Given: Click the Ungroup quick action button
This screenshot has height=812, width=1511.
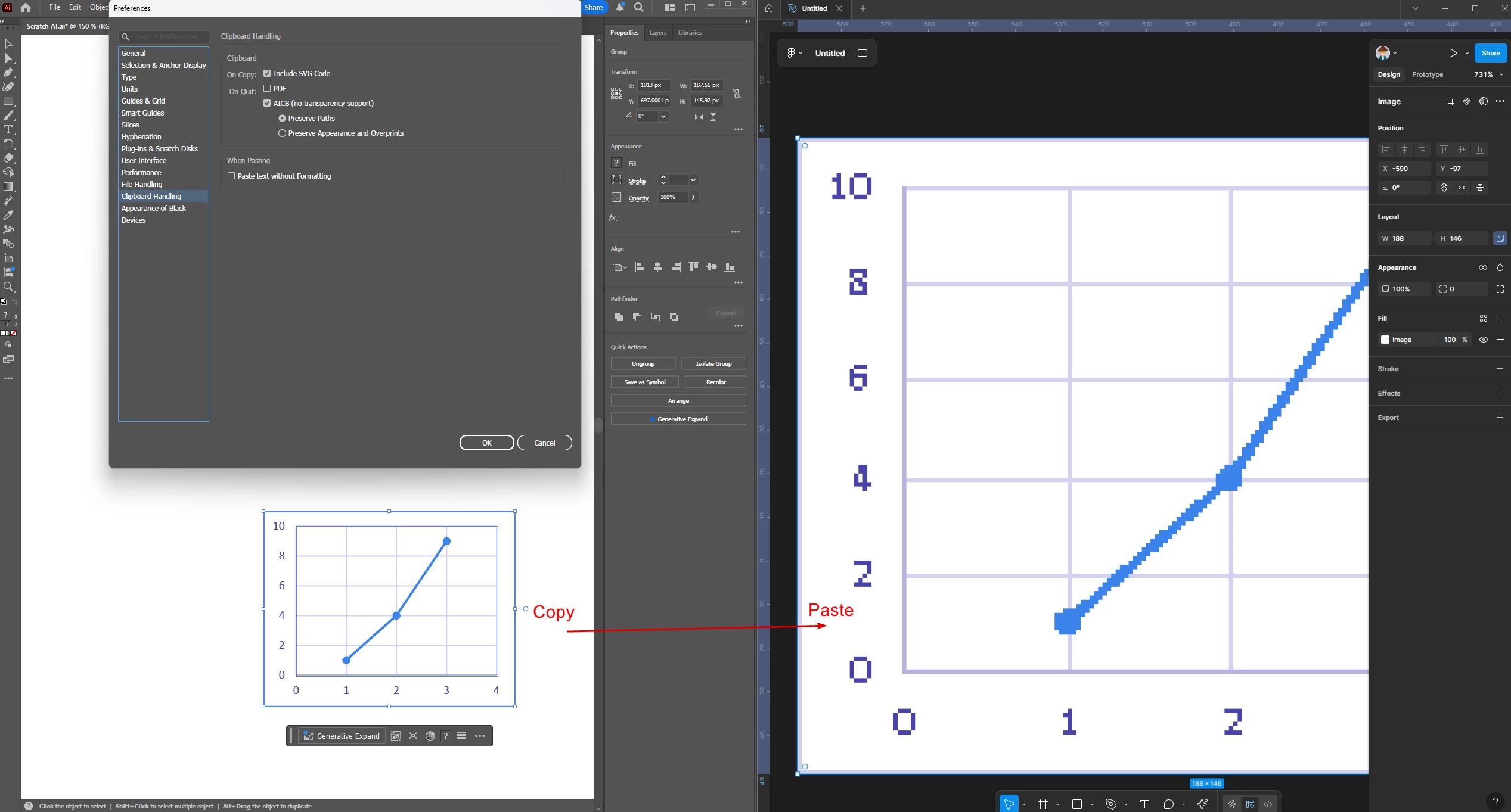Looking at the screenshot, I should (x=643, y=363).
